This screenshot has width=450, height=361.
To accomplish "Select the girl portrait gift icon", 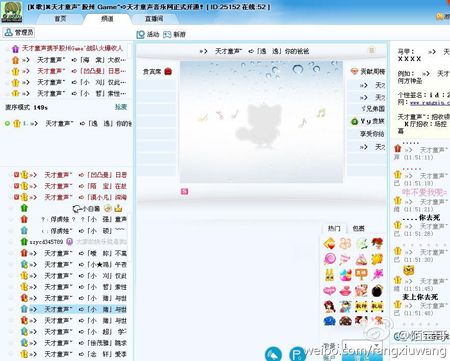I will [x=329, y=306].
